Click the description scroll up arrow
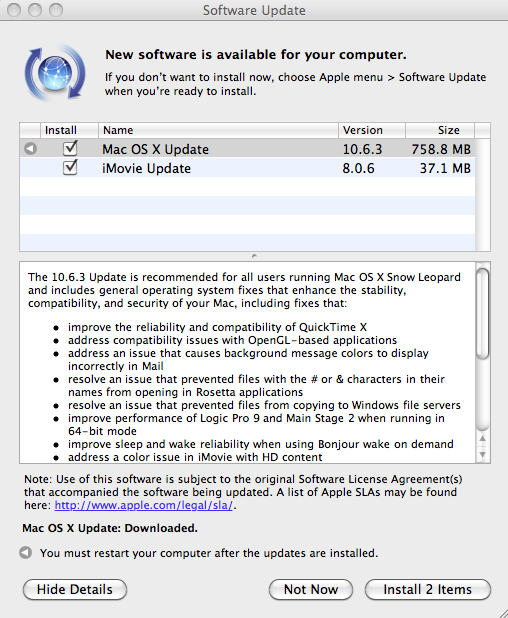The image size is (508, 618). (x=482, y=438)
